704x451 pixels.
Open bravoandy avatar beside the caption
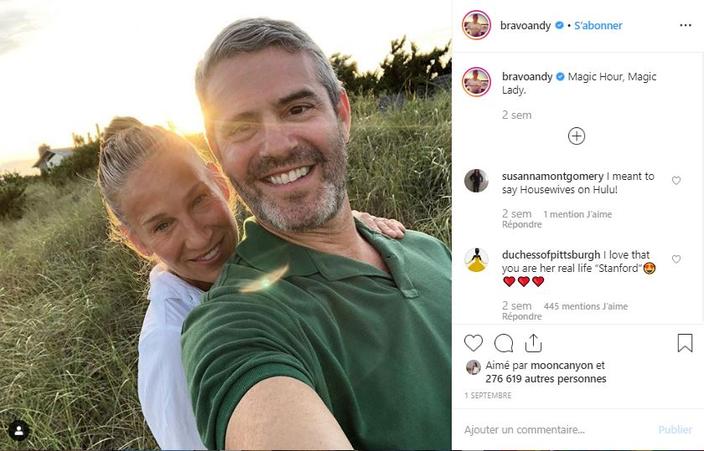477,82
